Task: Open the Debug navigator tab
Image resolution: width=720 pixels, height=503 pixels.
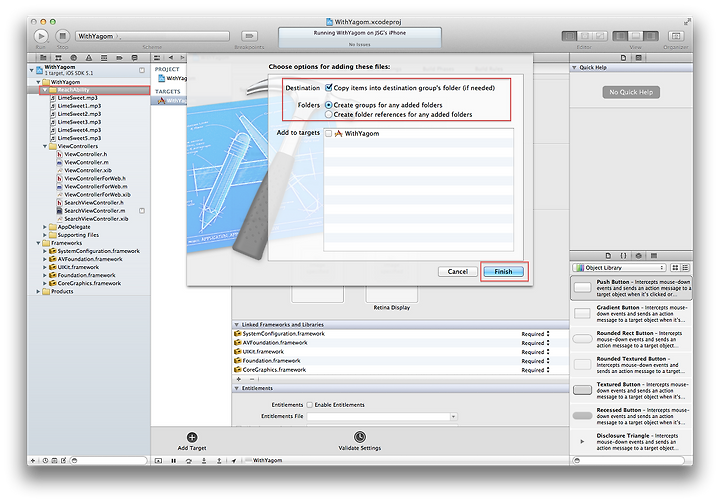Action: (x=104, y=58)
